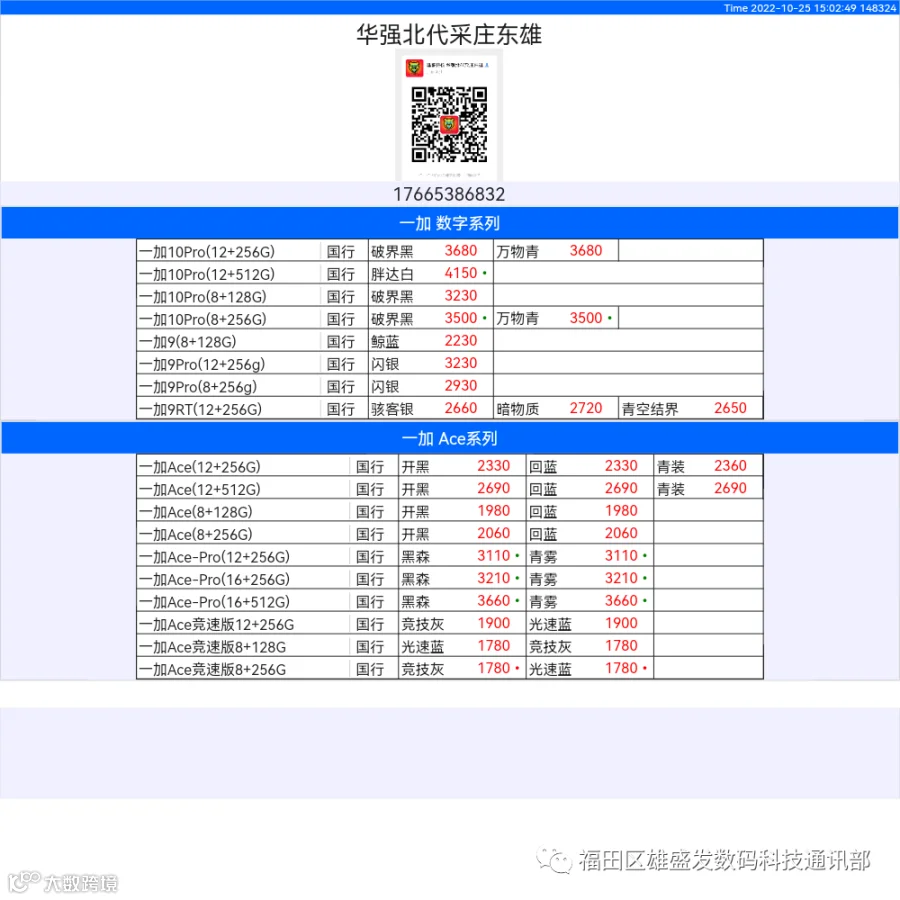Click price 2360 for 青装

click(x=730, y=465)
